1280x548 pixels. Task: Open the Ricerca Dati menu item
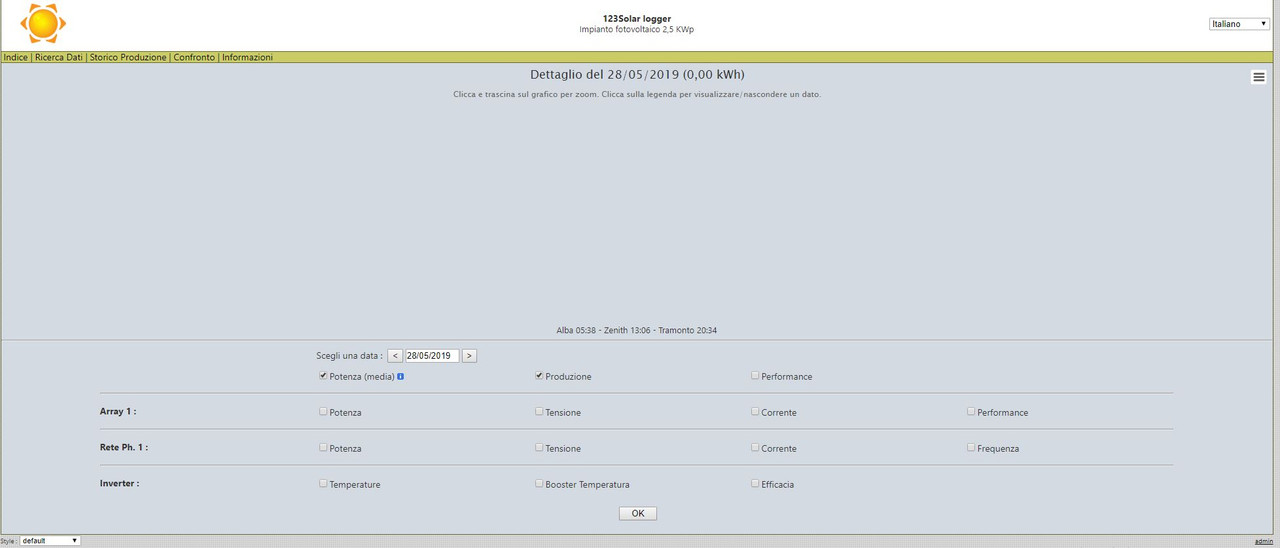(x=59, y=58)
